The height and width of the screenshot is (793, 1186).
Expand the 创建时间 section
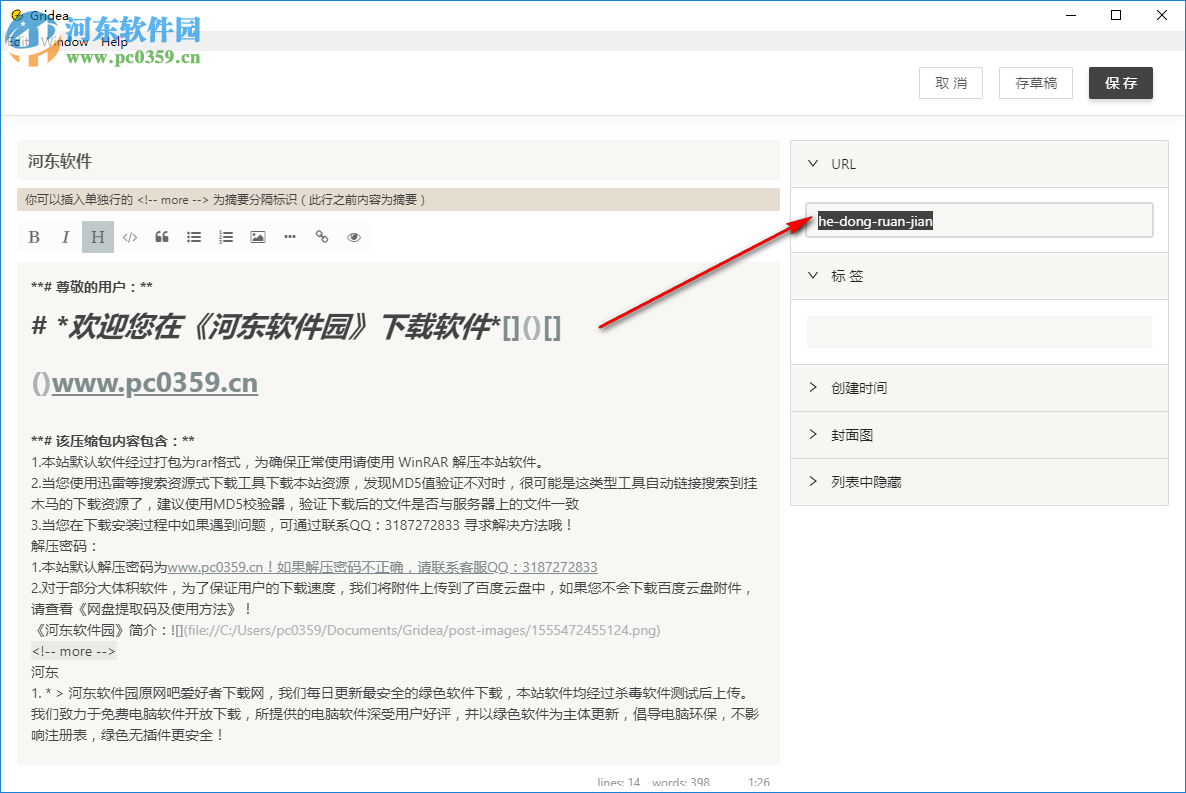(979, 388)
